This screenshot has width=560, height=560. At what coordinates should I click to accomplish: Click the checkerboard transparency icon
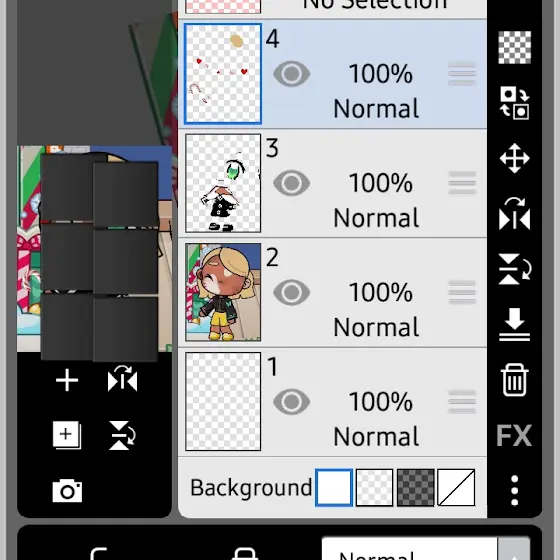tap(514, 47)
